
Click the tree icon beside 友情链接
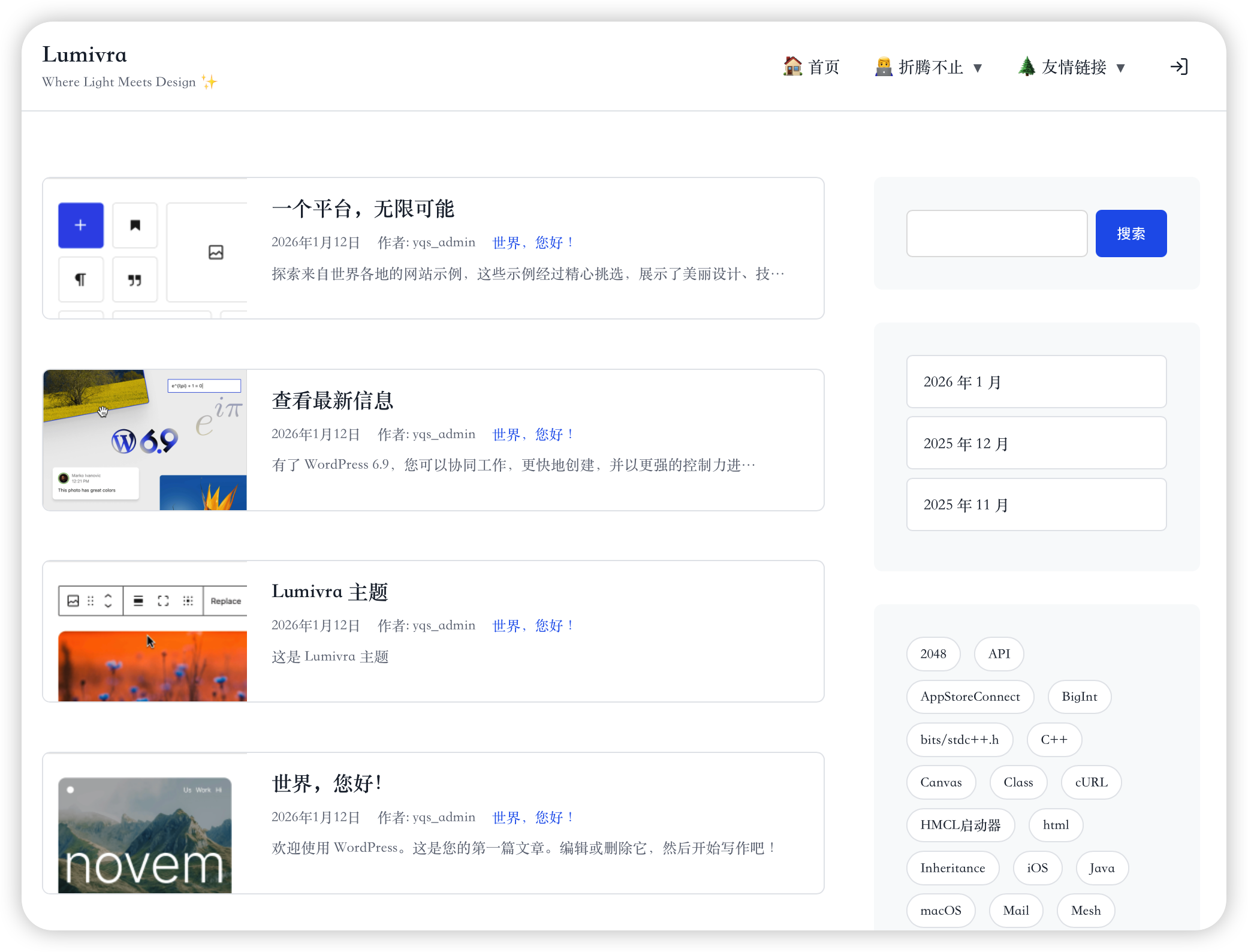point(1027,67)
